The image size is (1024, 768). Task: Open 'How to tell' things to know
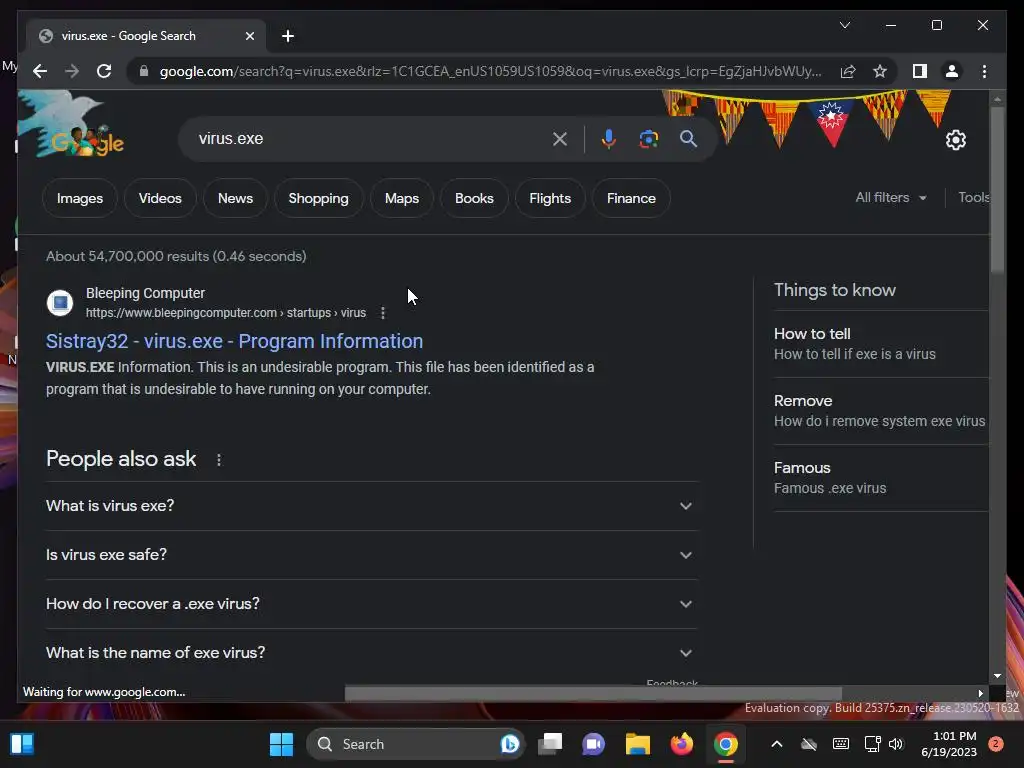point(880,344)
